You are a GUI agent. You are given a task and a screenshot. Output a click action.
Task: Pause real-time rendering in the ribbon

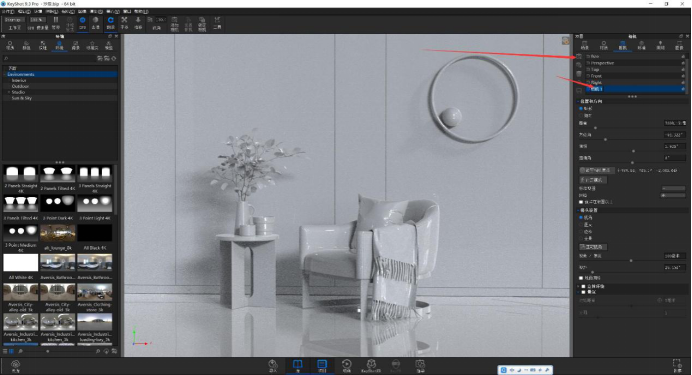(x=56, y=22)
